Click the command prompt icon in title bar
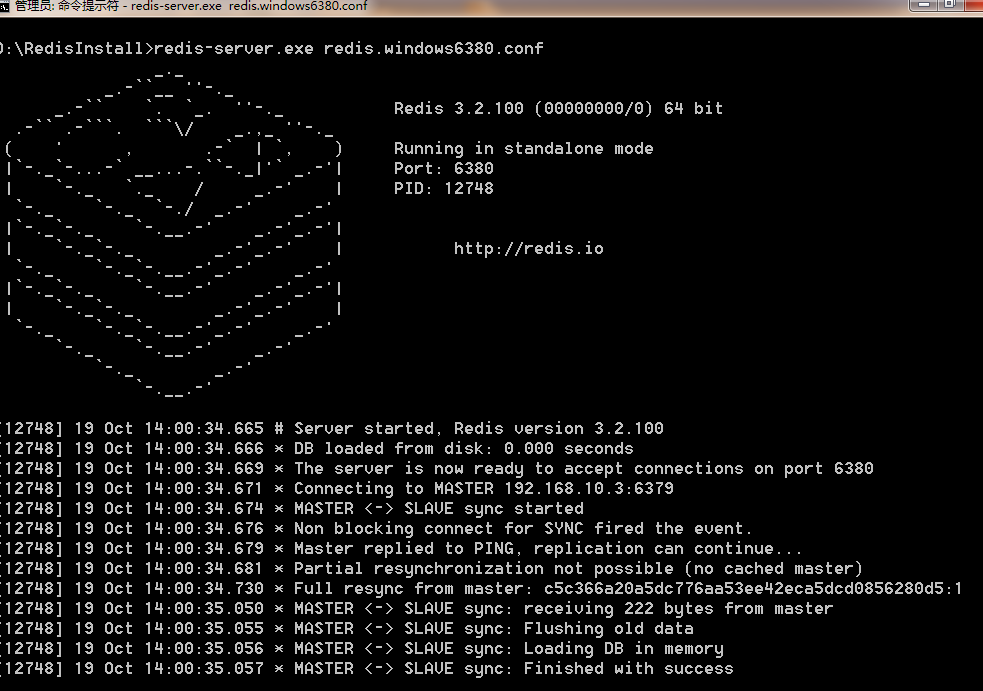The height and width of the screenshot is (691, 983). coord(4,6)
